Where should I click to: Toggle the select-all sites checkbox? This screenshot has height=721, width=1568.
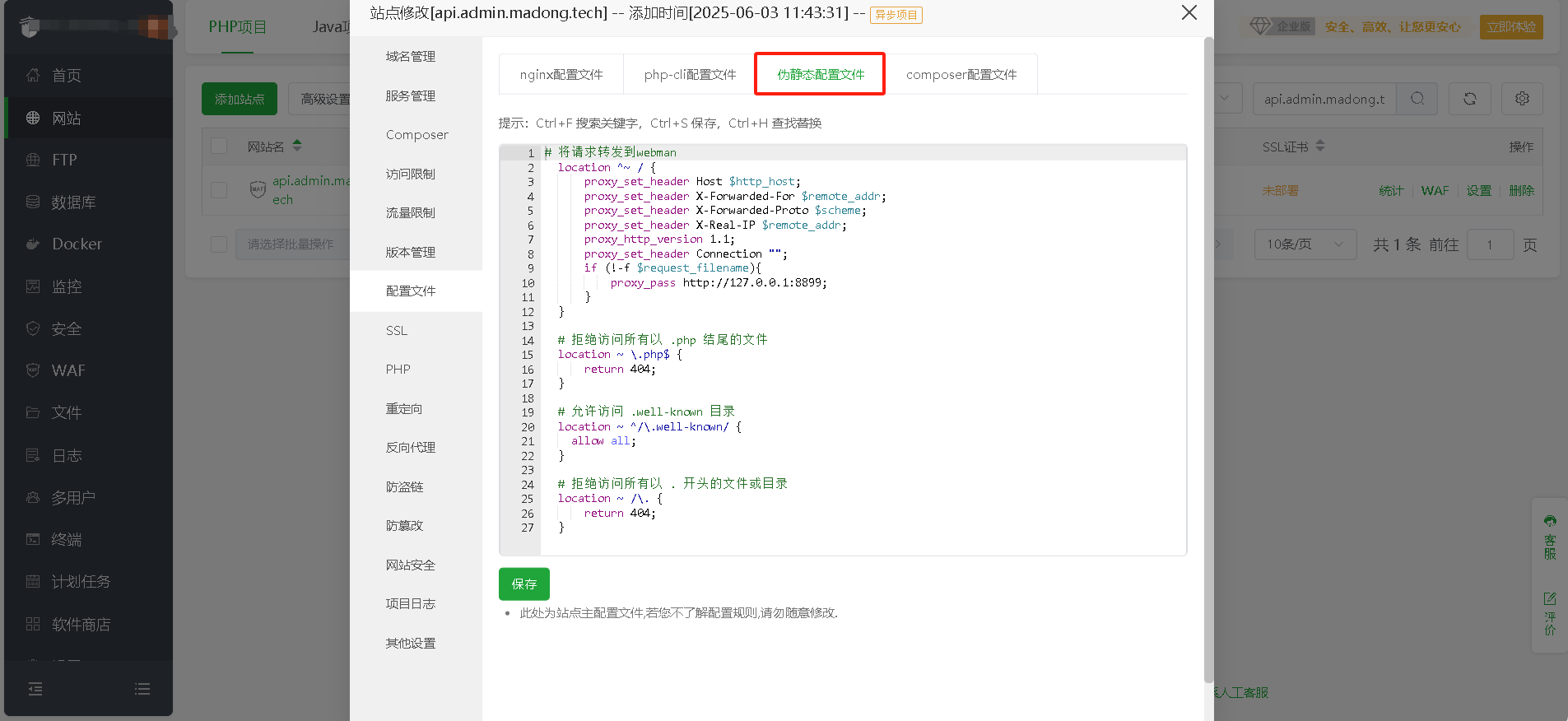[219, 147]
